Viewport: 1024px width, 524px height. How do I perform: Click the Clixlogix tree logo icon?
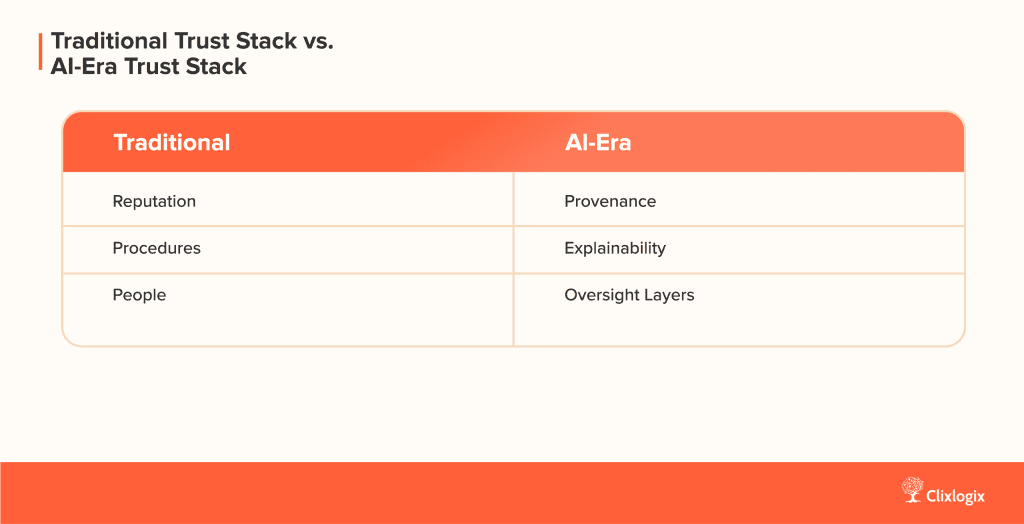pos(911,489)
